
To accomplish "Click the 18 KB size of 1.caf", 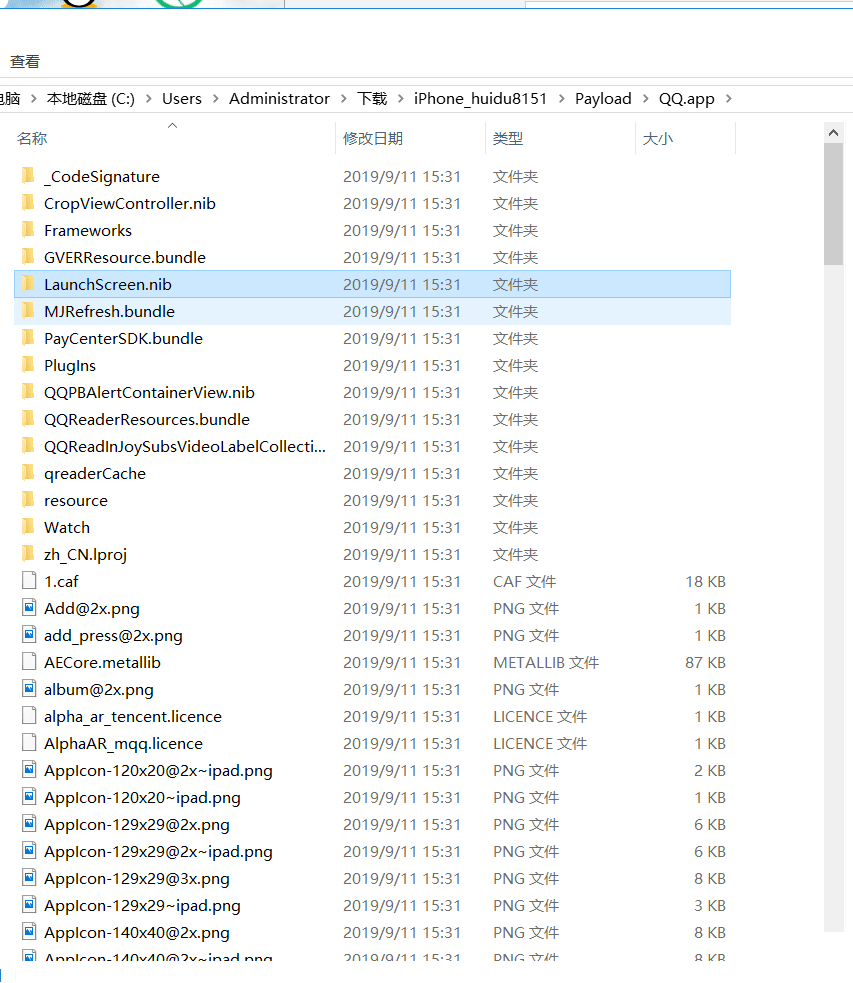I will (x=705, y=581).
